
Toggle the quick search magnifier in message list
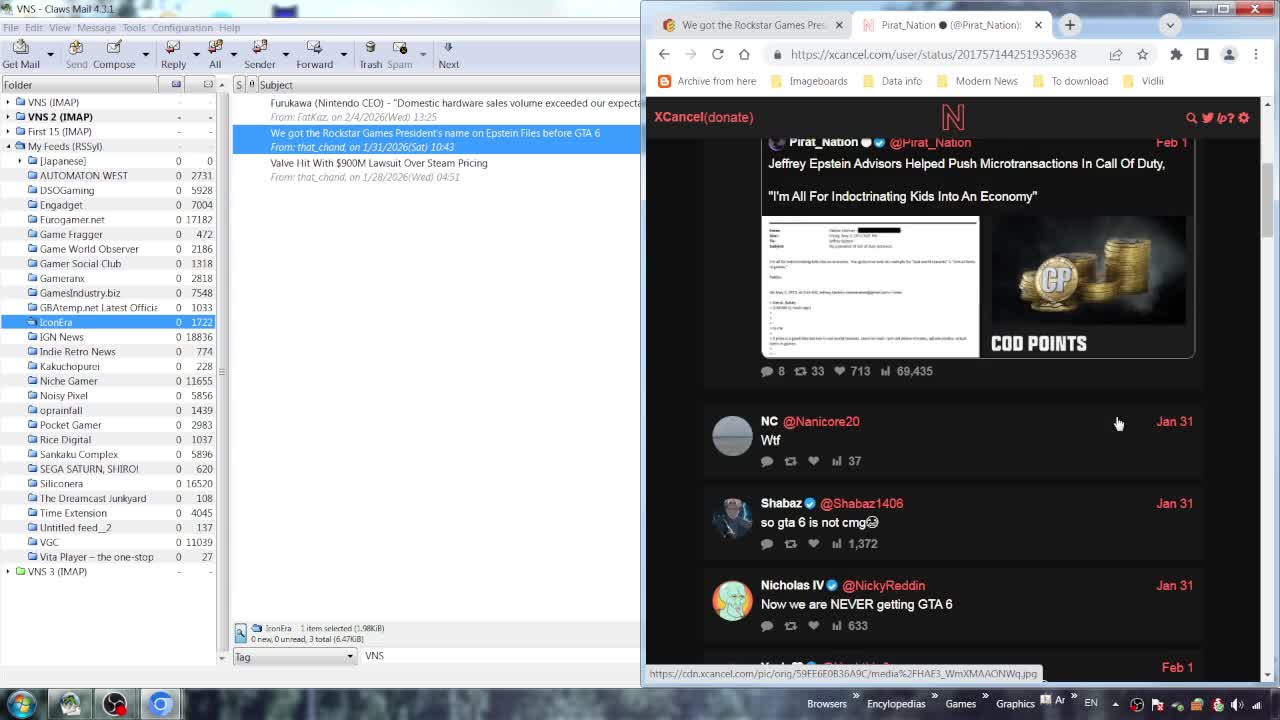point(241,632)
